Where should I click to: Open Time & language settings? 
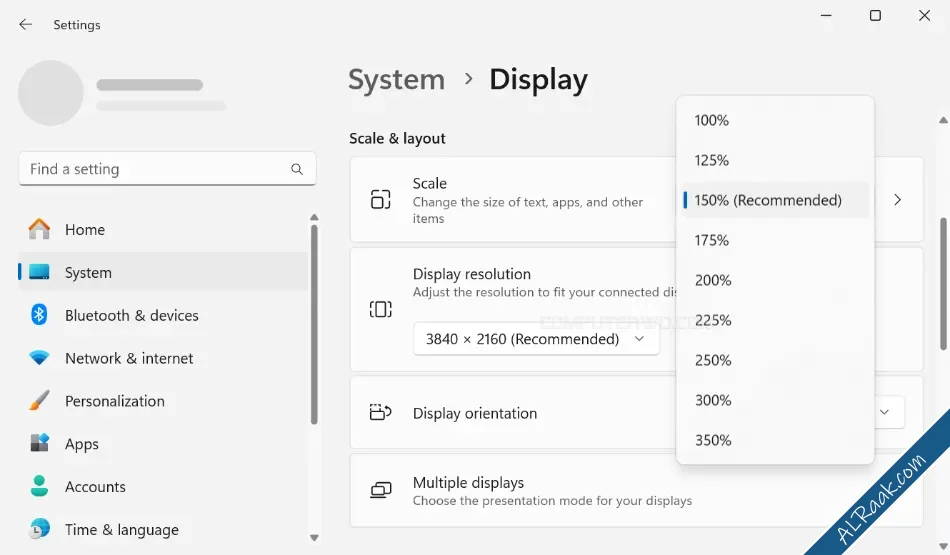pos(164,530)
